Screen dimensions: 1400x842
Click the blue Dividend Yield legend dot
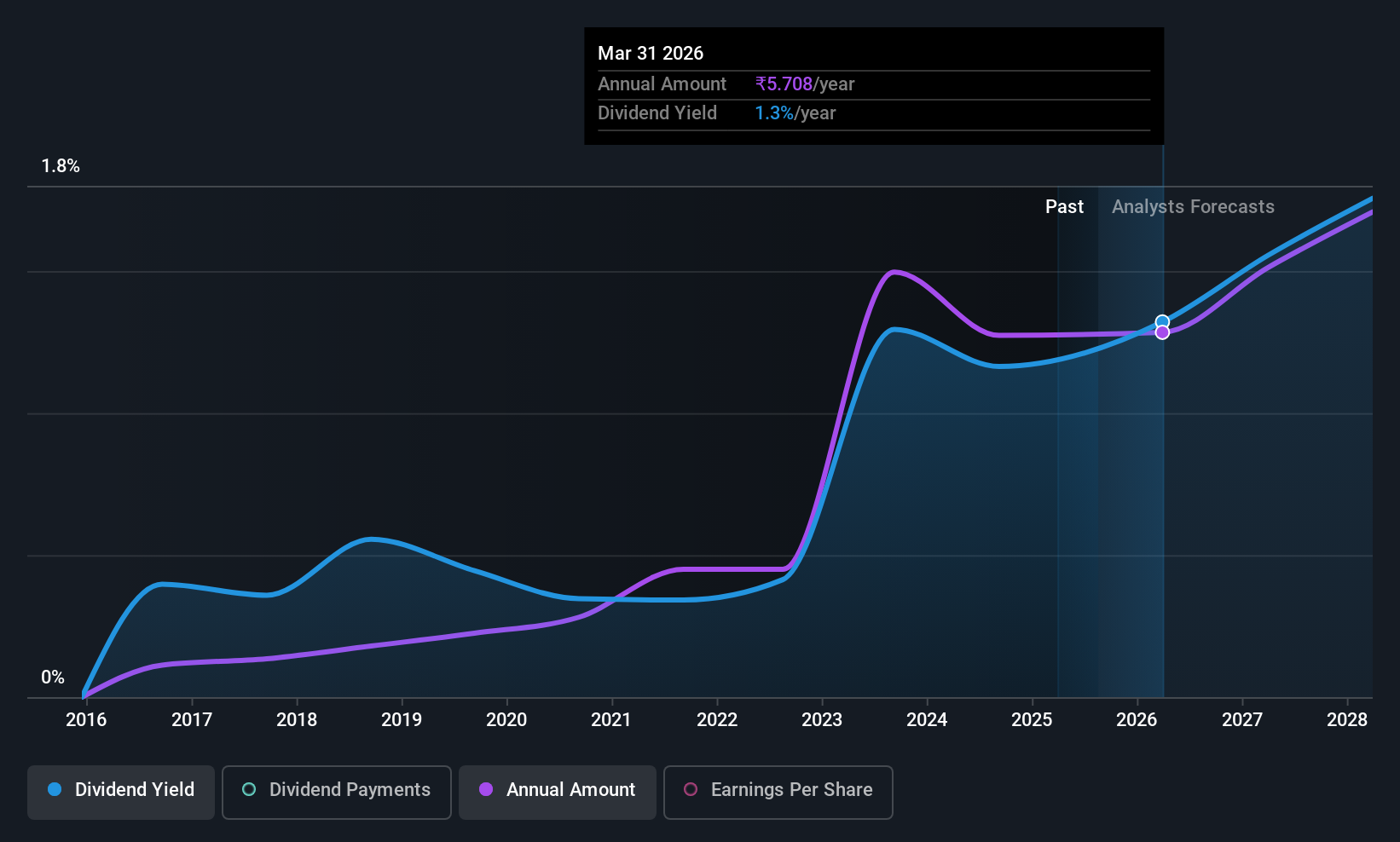[55, 789]
